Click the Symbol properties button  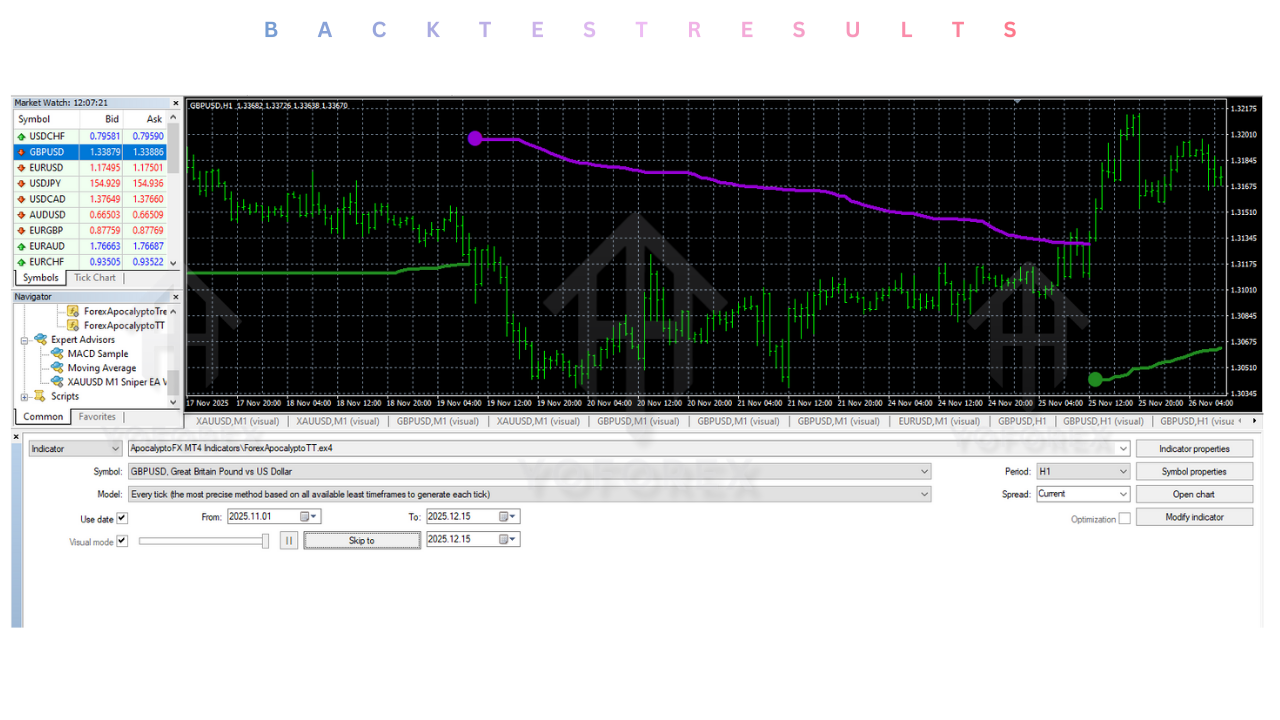pyautogui.click(x=1194, y=470)
